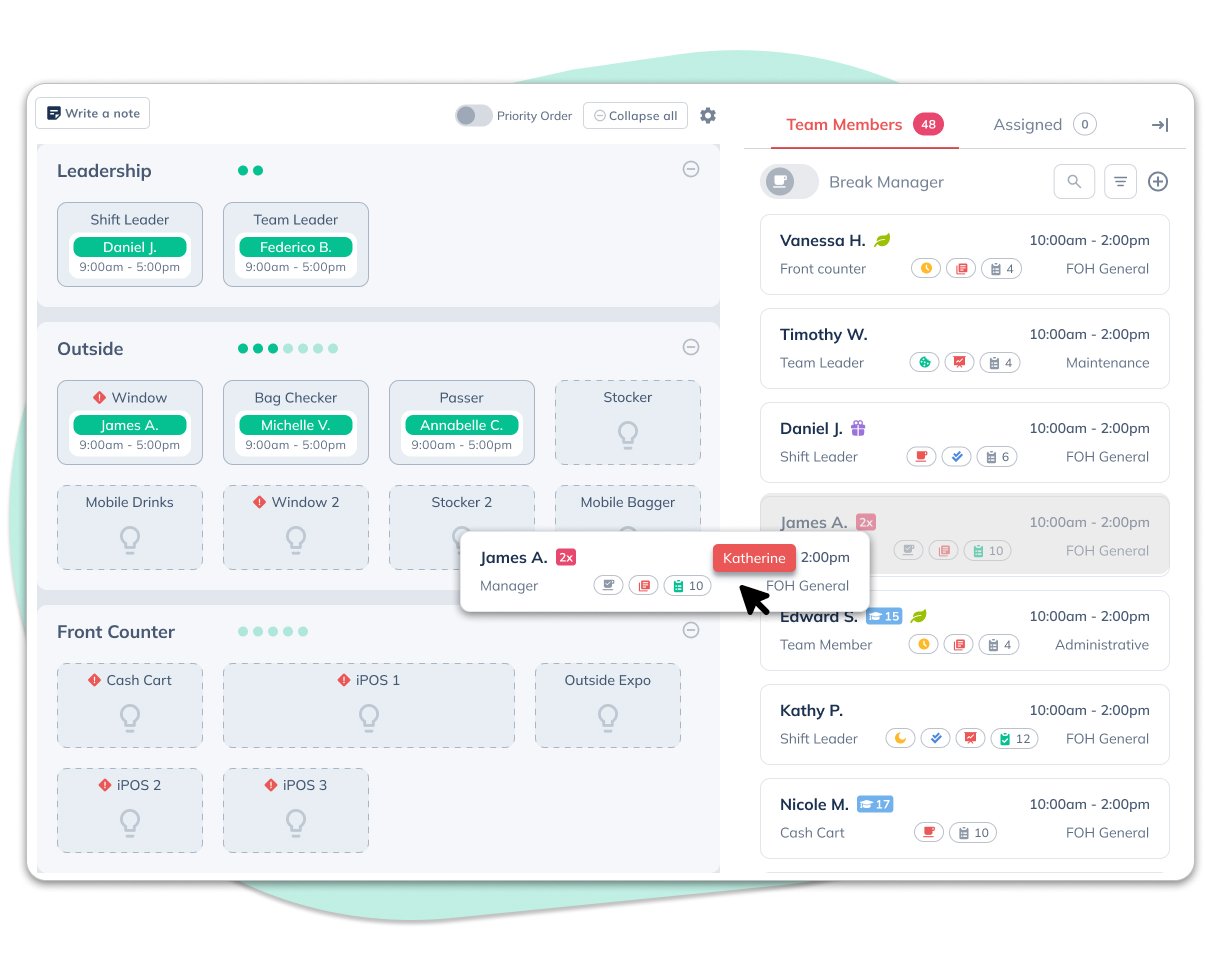Click the lightbulb in the Stocker position
This screenshot has height=963, width=1205.
pyautogui.click(x=627, y=434)
